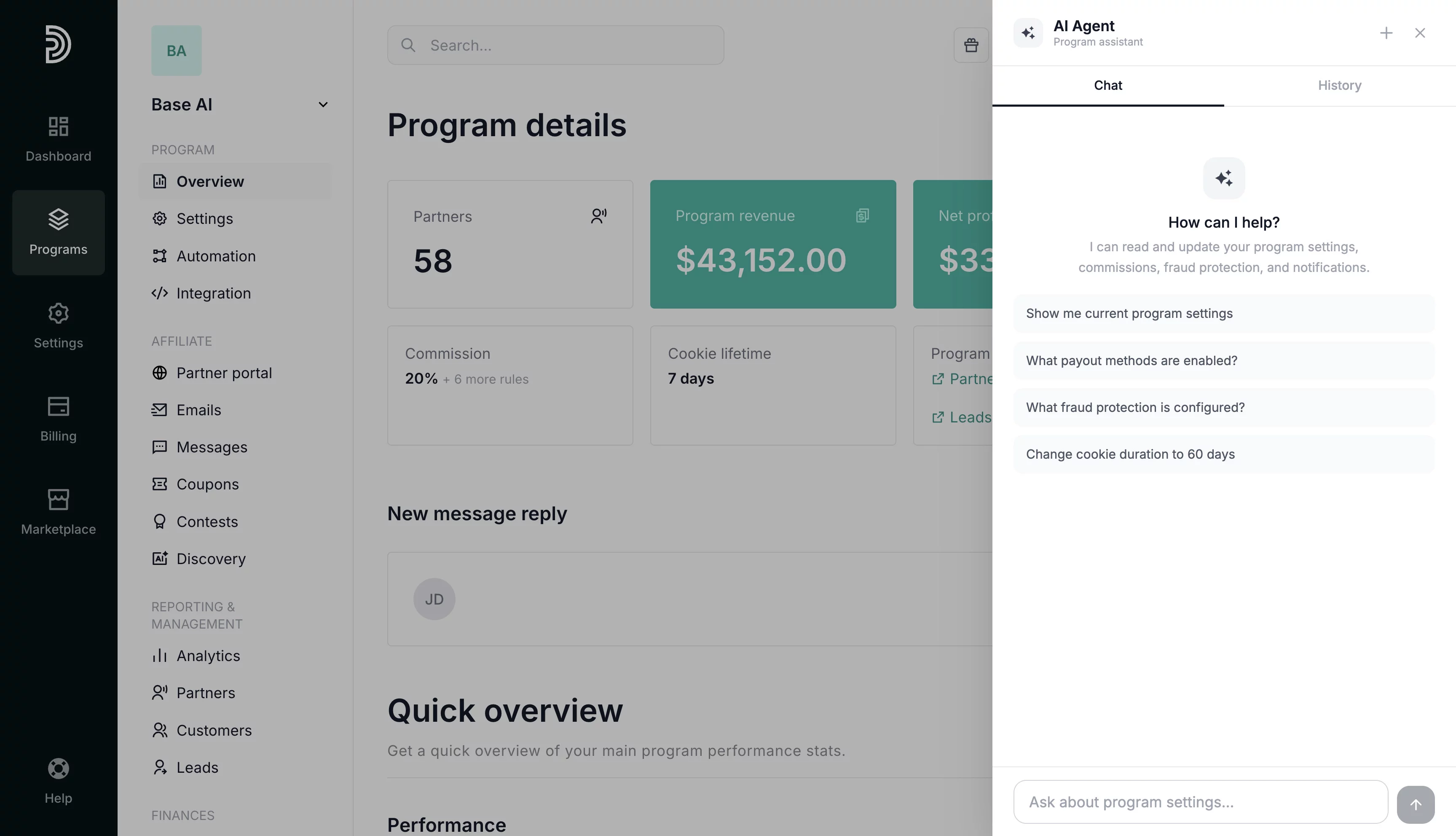1456x836 pixels.
Task: Open Billing from the left rail
Action: pos(58,419)
